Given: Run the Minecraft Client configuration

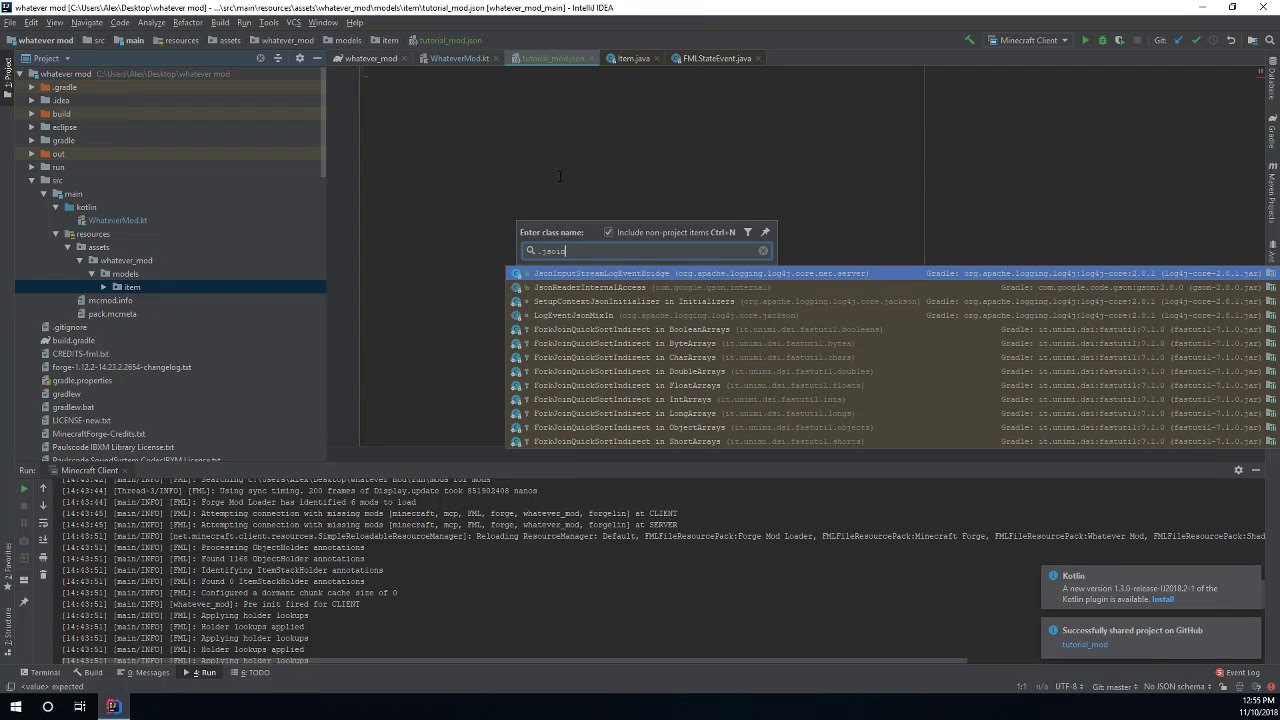Looking at the screenshot, I should (1085, 40).
